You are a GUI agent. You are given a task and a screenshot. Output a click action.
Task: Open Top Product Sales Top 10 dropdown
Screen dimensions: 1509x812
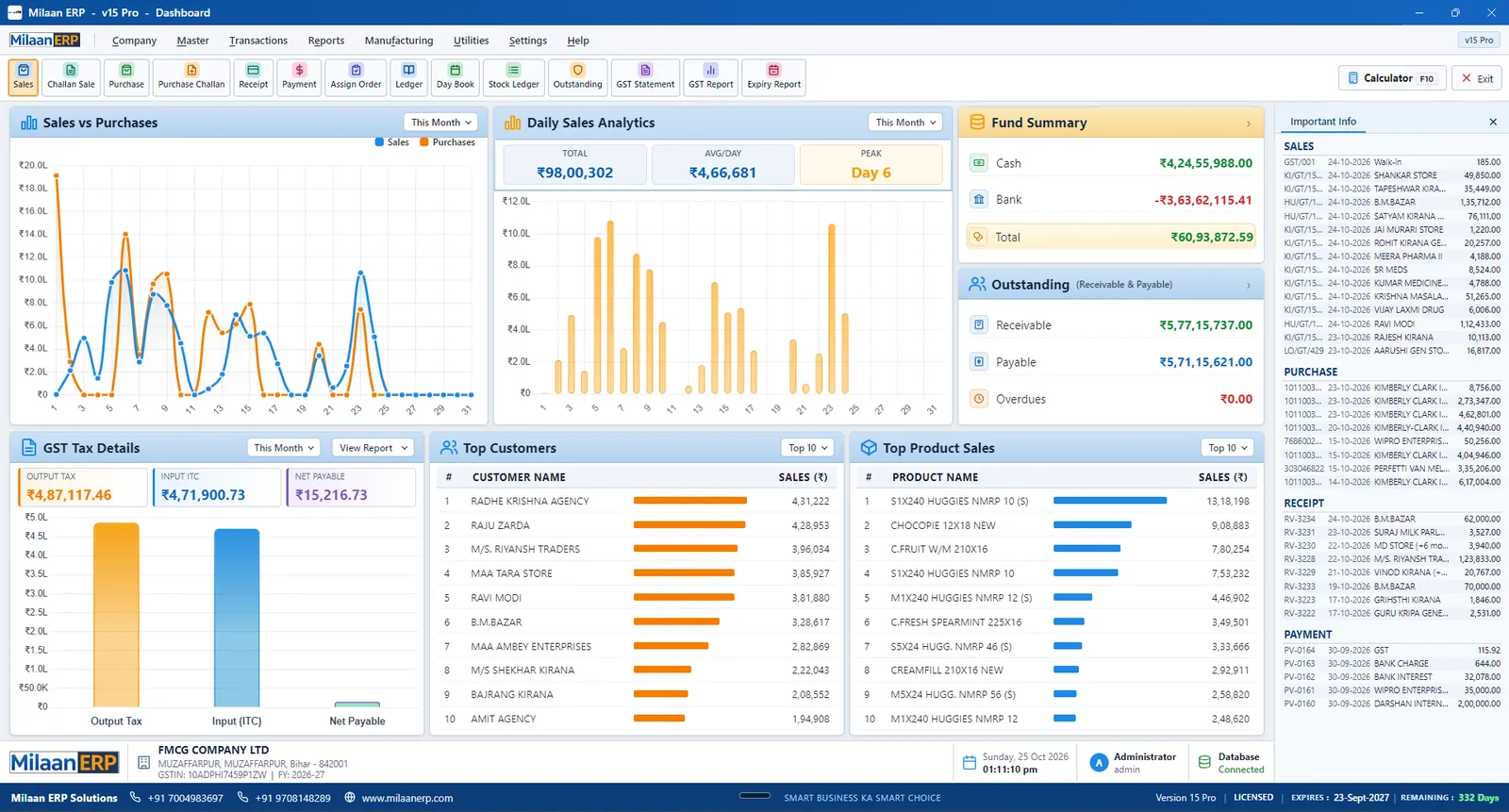tap(1228, 448)
